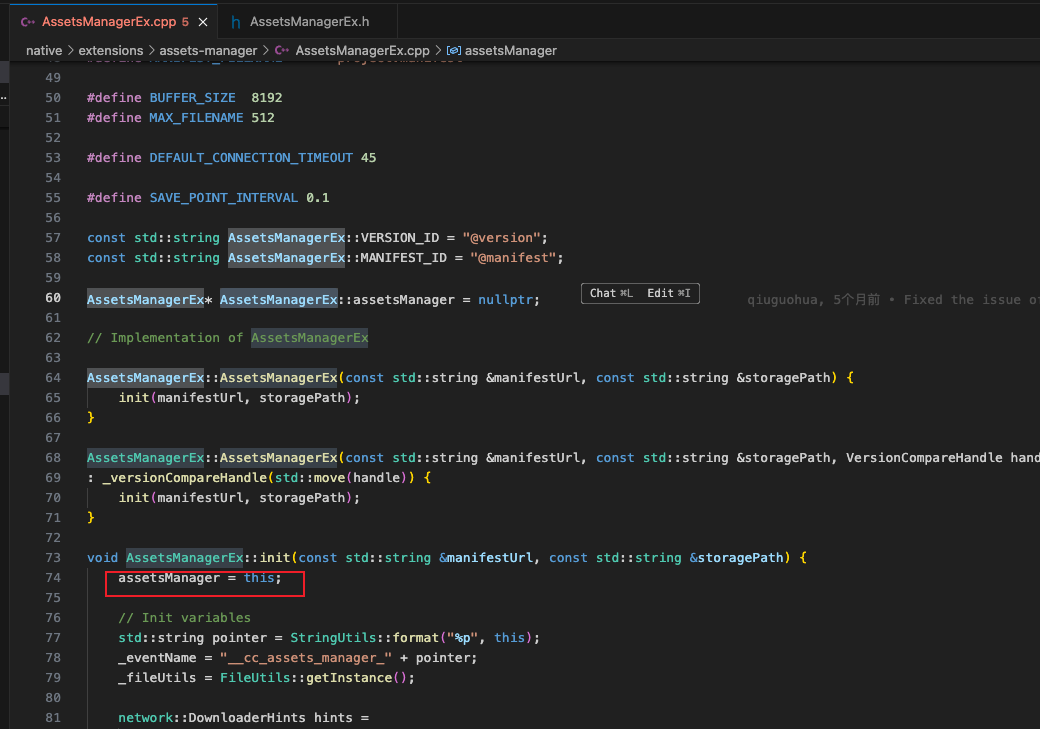Click the AssetsManagerEx.cpp breadcrumb item
The image size is (1040, 729).
click(x=362, y=50)
